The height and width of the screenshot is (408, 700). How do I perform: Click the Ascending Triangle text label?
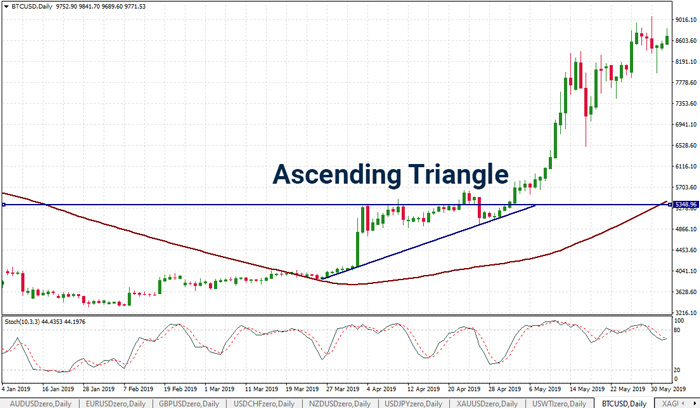coord(391,174)
